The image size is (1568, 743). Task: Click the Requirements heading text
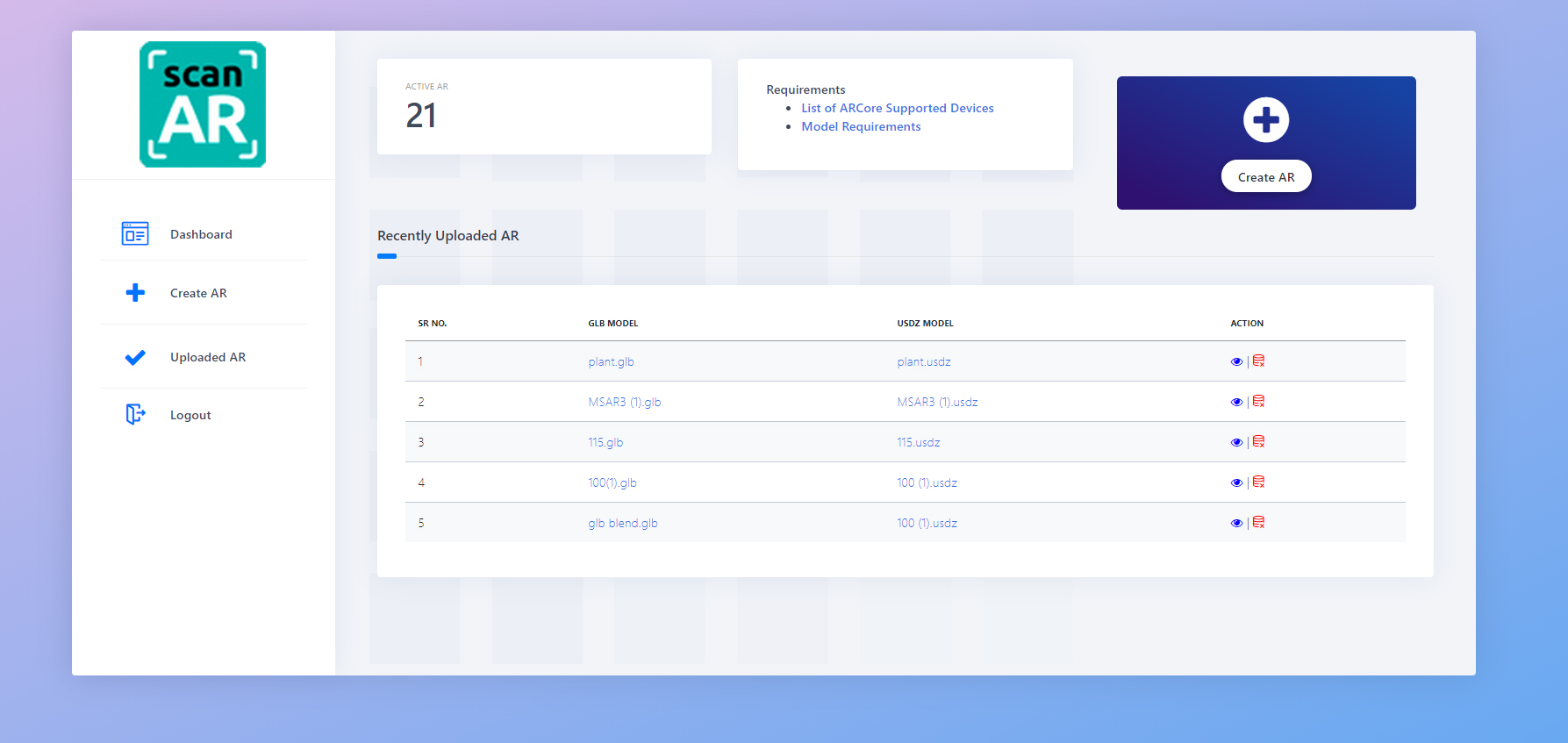(x=805, y=89)
